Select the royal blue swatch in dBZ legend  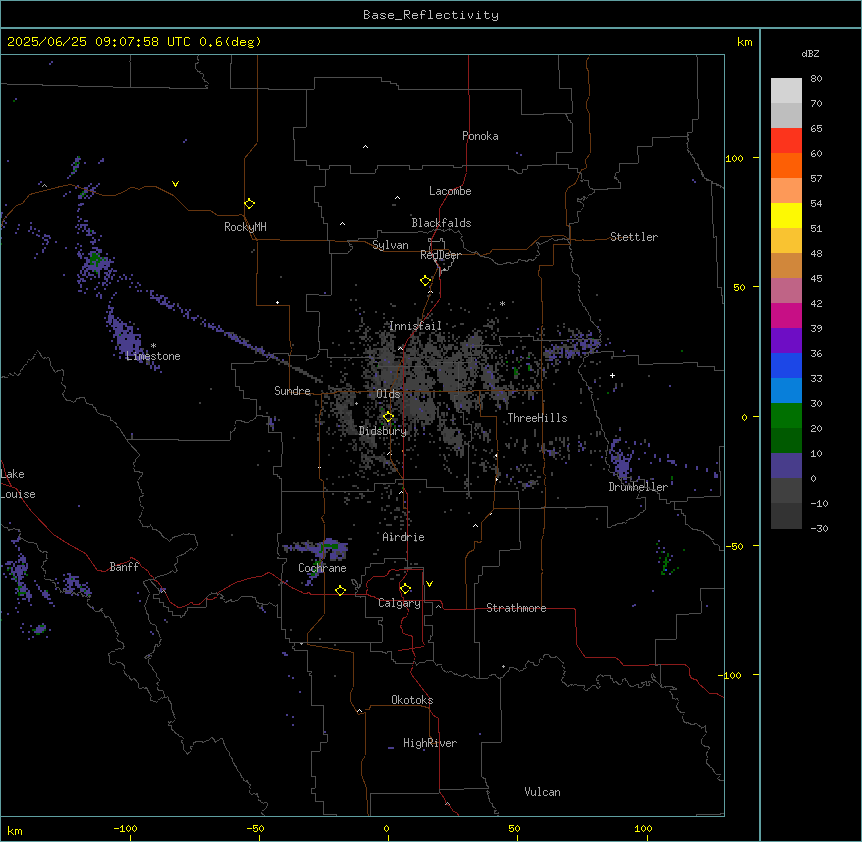(786, 365)
